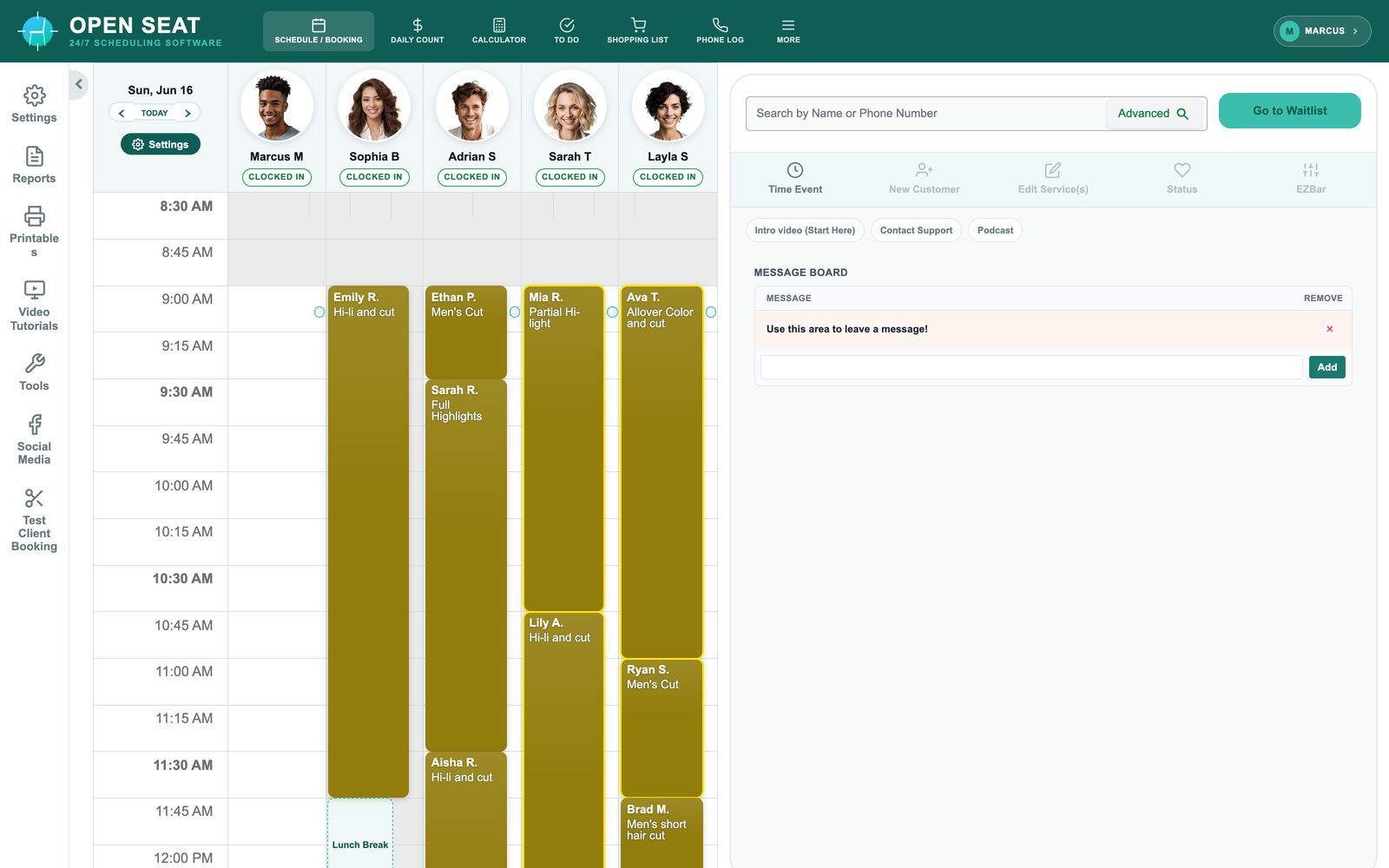This screenshot has height=868, width=1389.
Task: Open the To Do checklist
Action: pyautogui.click(x=567, y=31)
